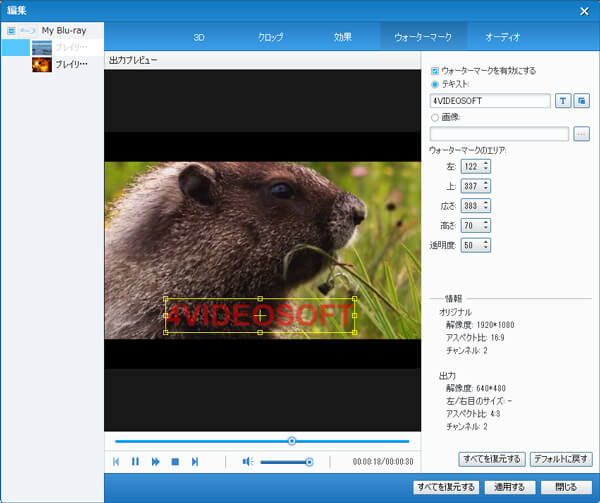Image resolution: width=600 pixels, height=503 pixels.
Task: Switch to the クロップ tab
Action: click(271, 36)
